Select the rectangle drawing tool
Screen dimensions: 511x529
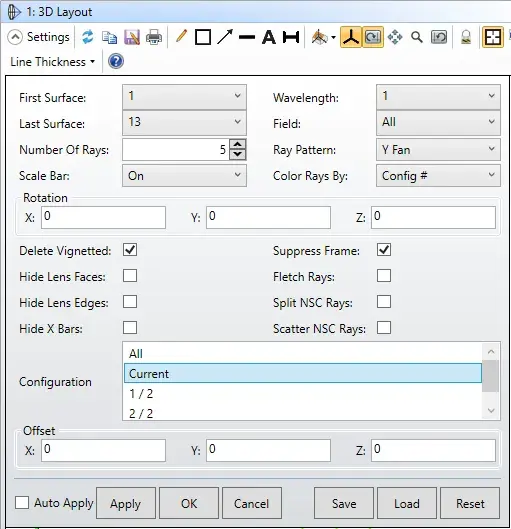pyautogui.click(x=203, y=37)
